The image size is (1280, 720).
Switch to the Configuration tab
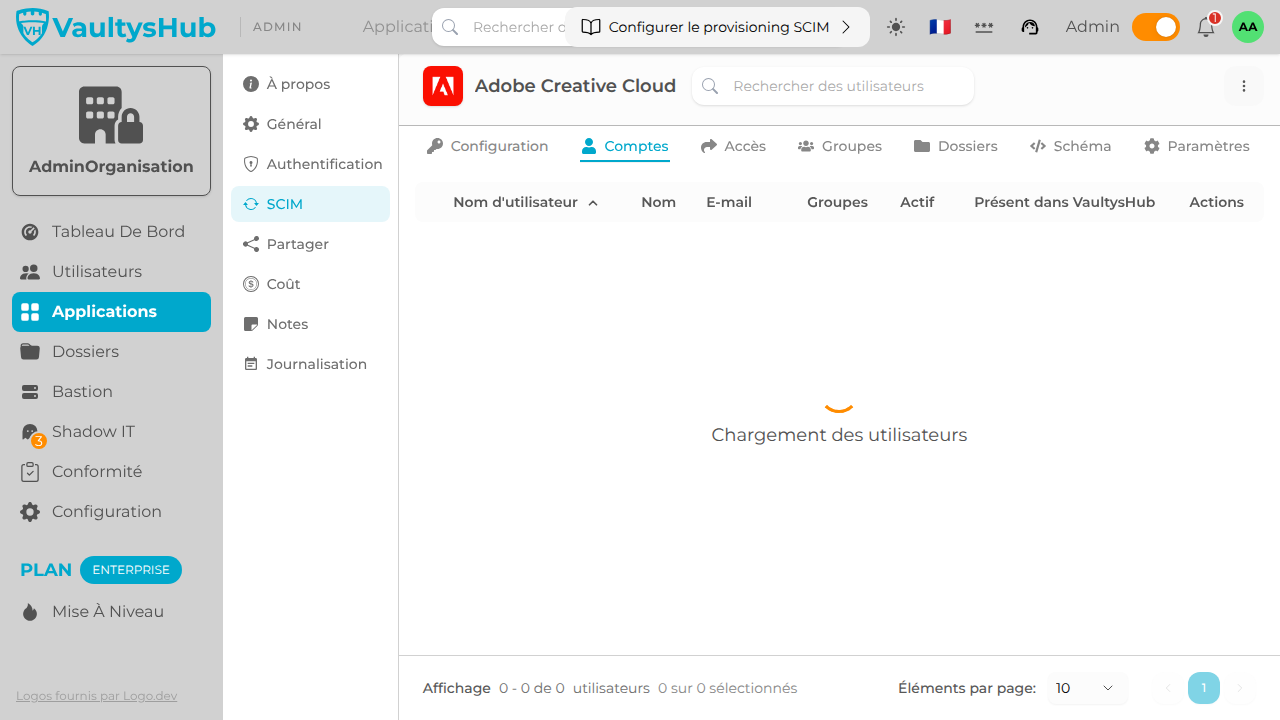point(487,146)
